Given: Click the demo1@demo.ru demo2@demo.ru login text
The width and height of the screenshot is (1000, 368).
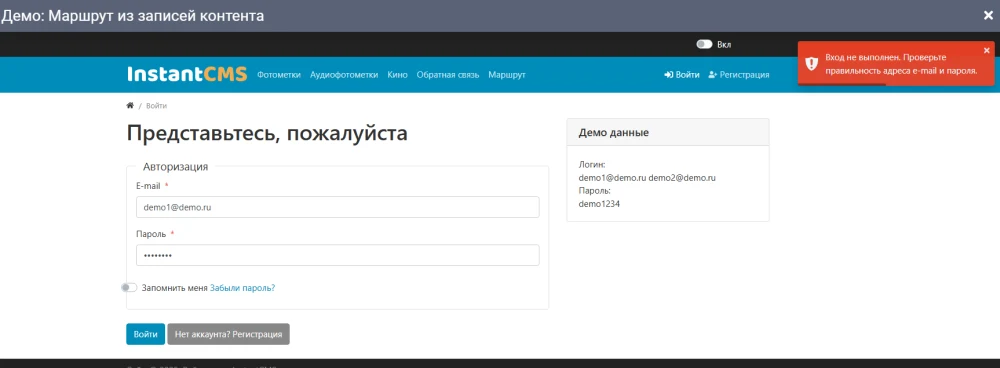Looking at the screenshot, I should [647, 178].
